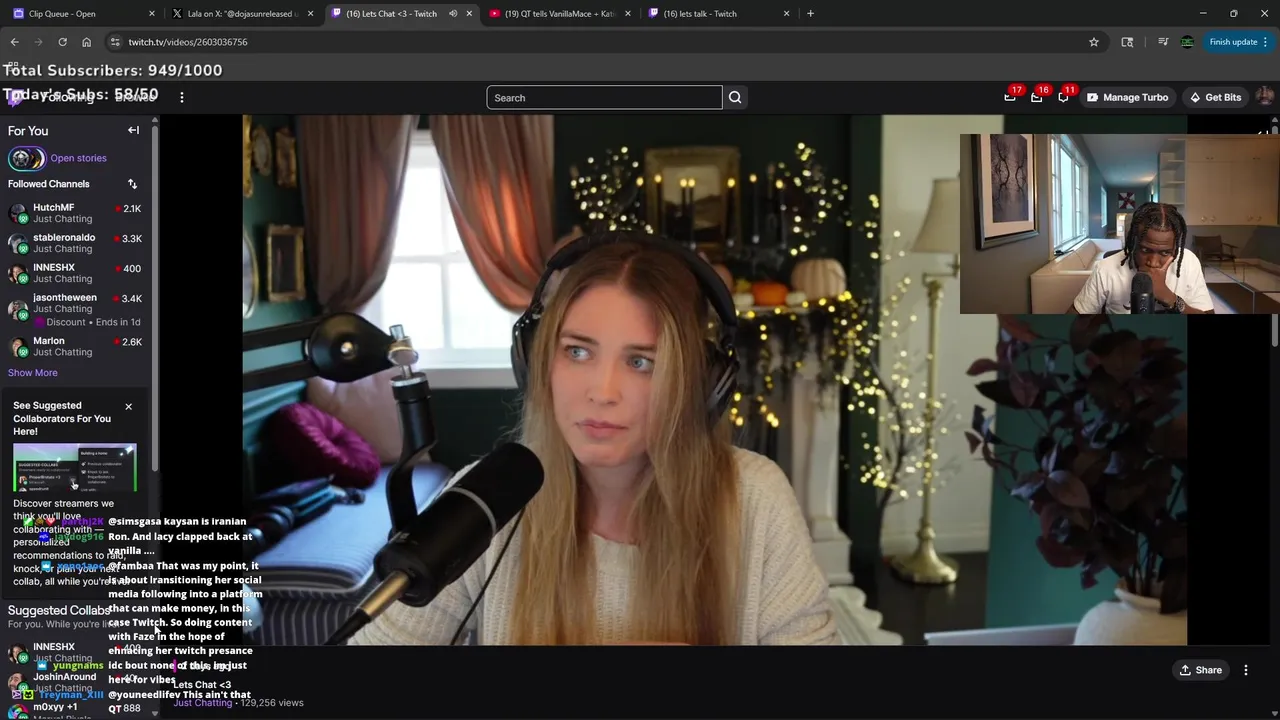1280x720 pixels.
Task: Click the Twitch search input field
Action: [x=604, y=97]
